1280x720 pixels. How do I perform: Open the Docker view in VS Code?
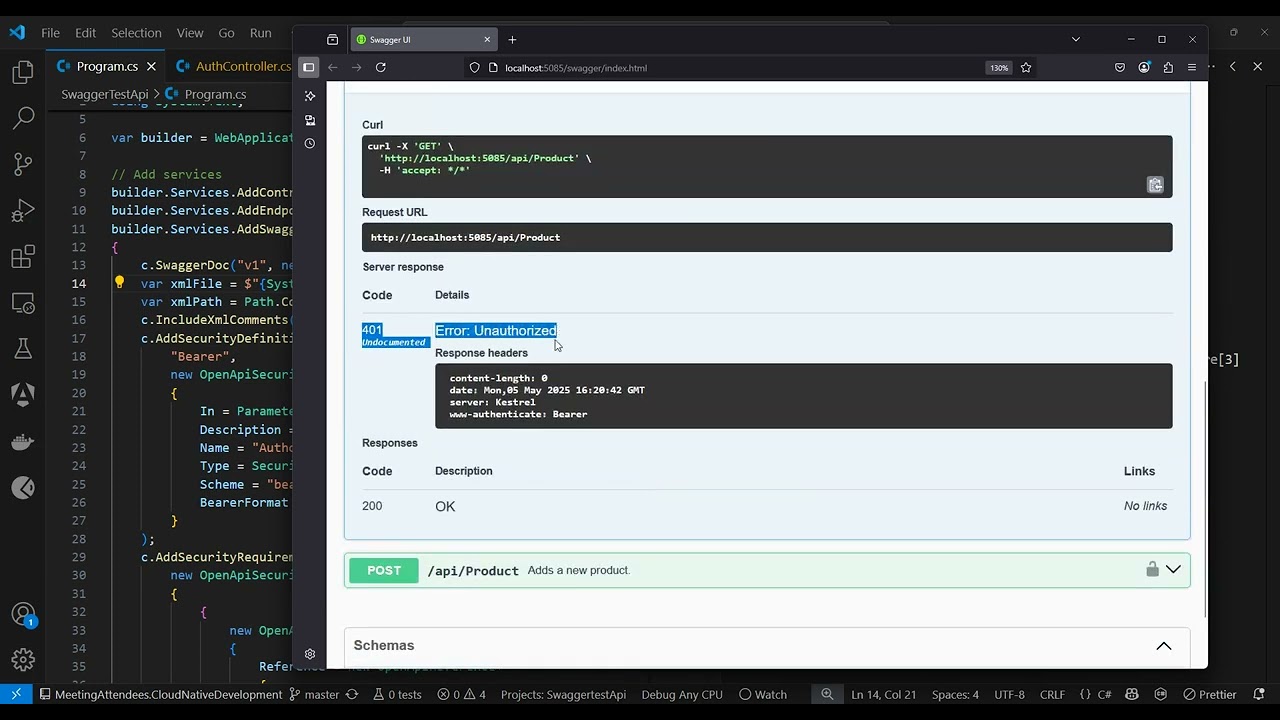pyautogui.click(x=23, y=441)
